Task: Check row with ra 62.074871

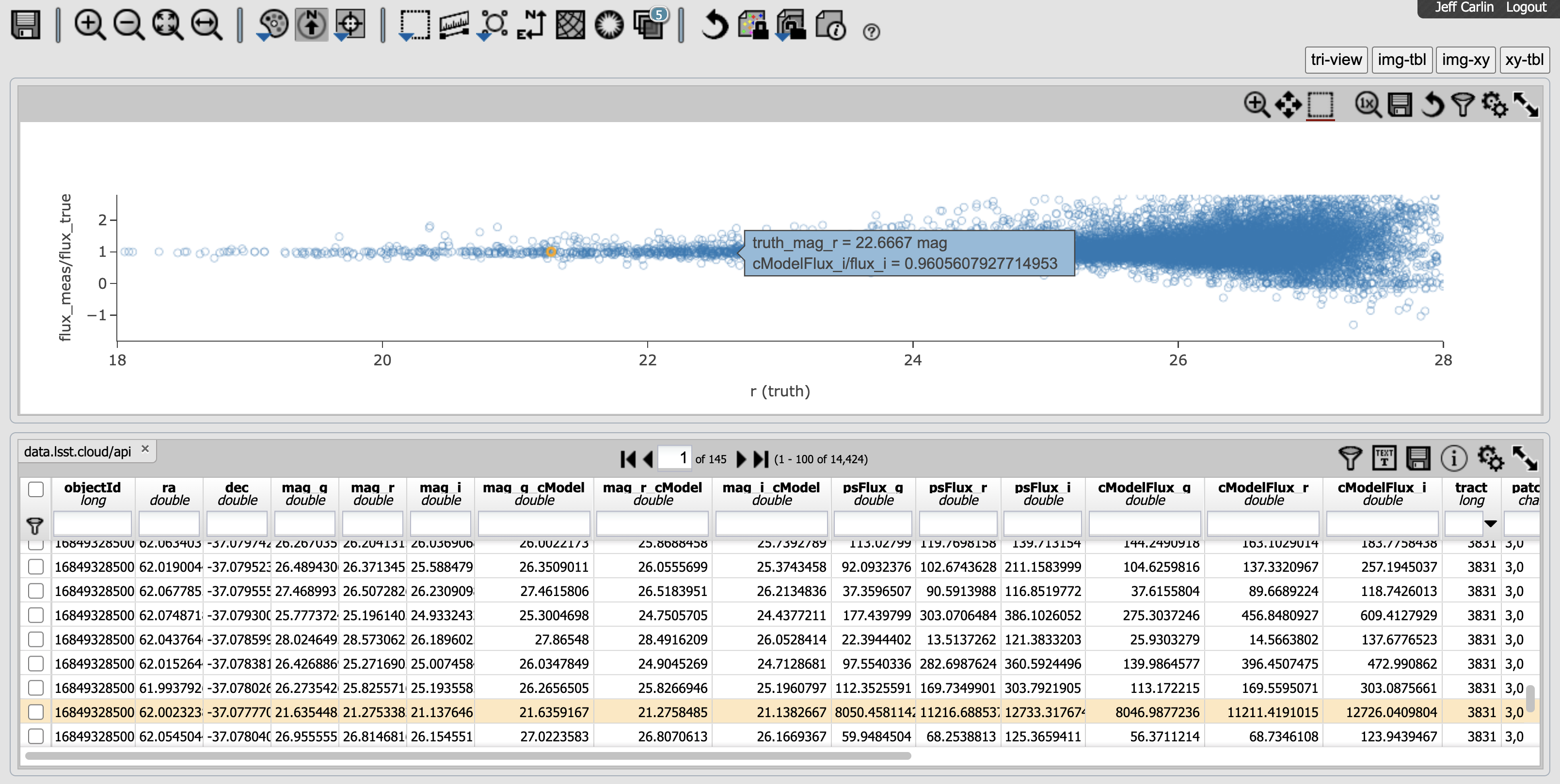Action: [x=36, y=615]
